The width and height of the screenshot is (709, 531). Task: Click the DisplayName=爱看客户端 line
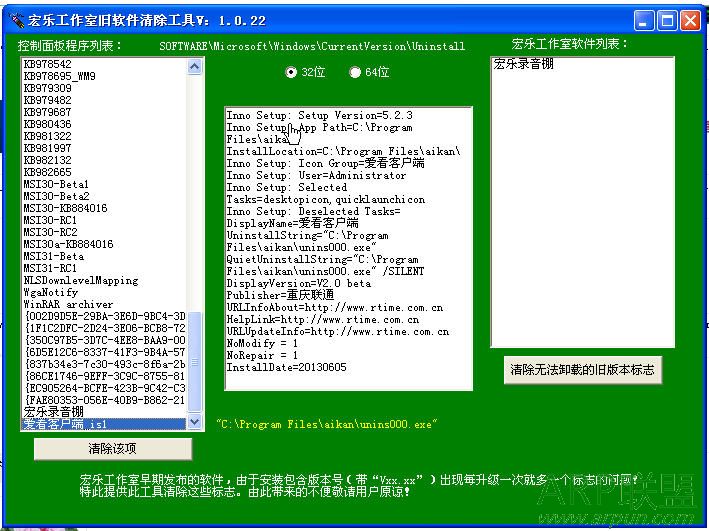point(293,223)
